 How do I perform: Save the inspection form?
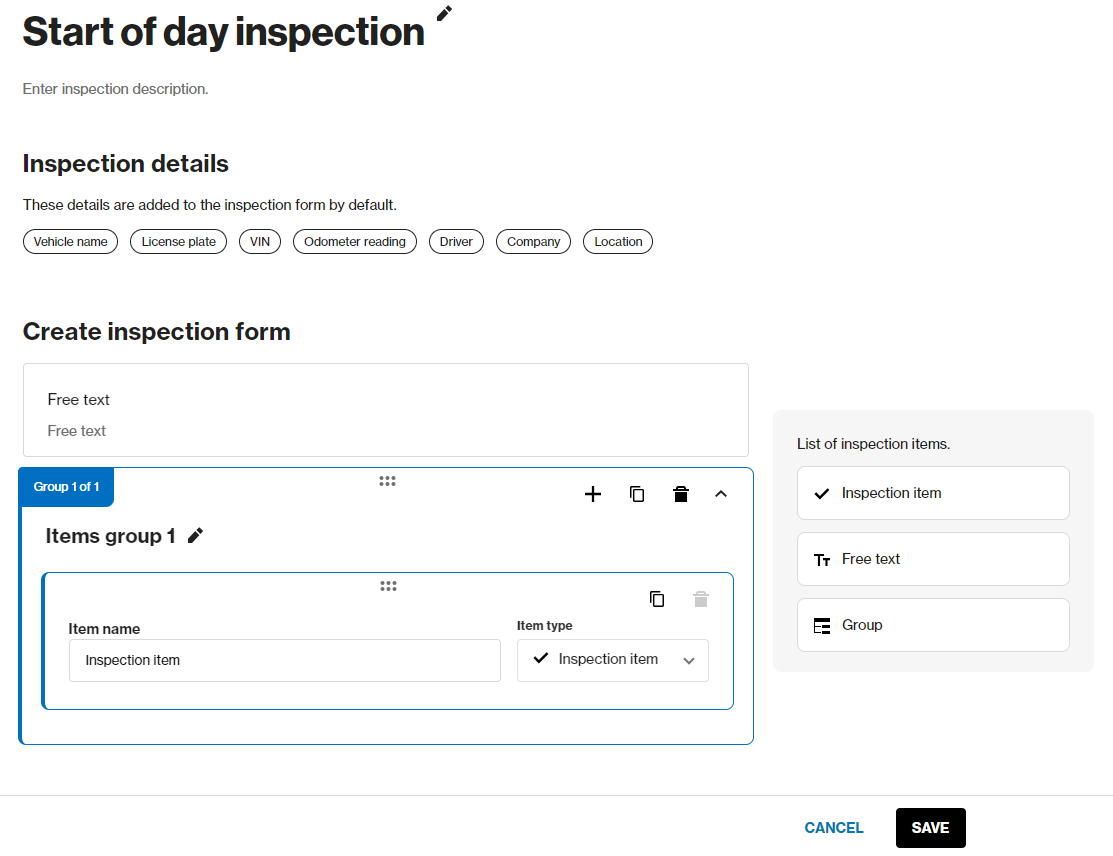pos(930,828)
